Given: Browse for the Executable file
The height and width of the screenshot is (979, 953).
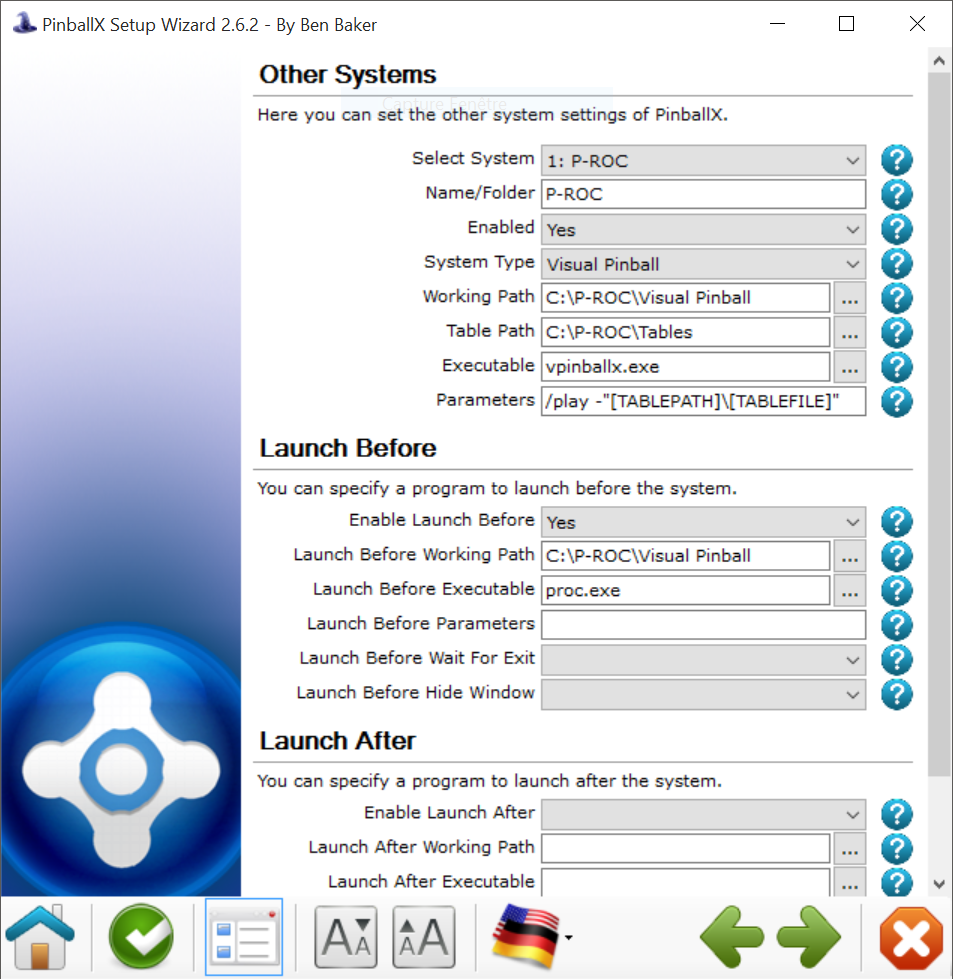Looking at the screenshot, I should (850, 367).
